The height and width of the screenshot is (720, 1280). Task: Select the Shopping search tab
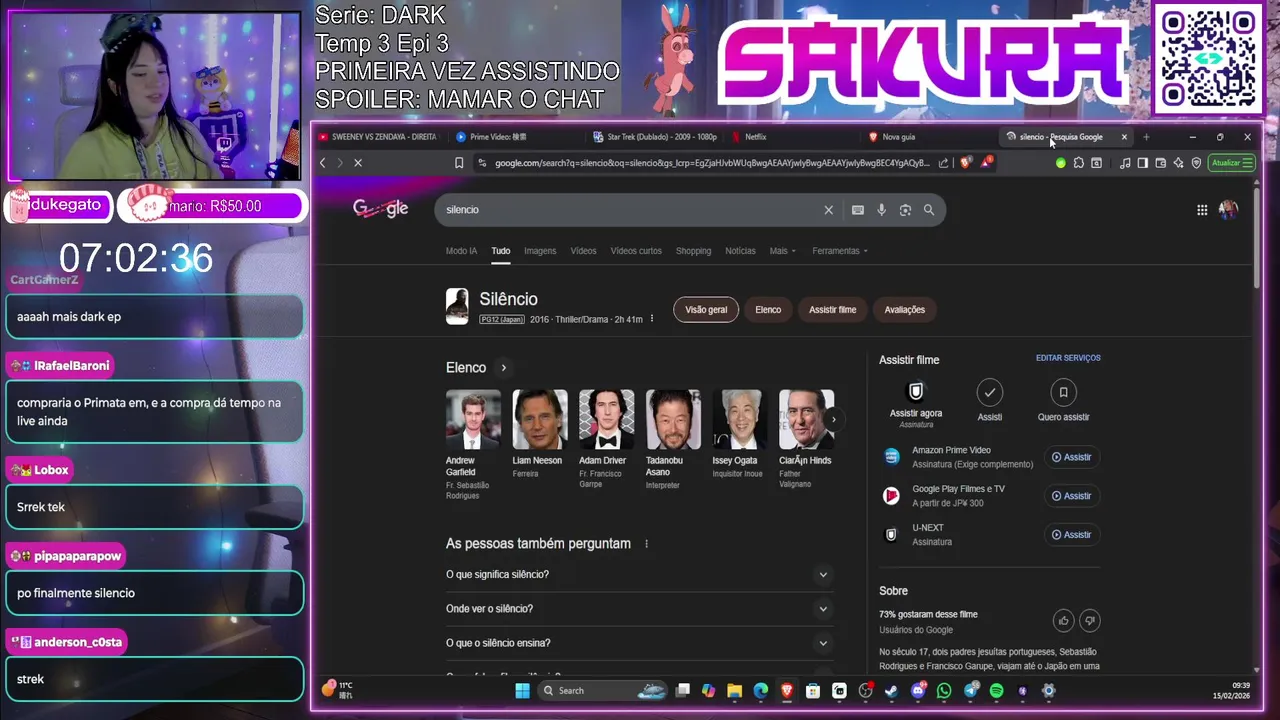coord(693,251)
